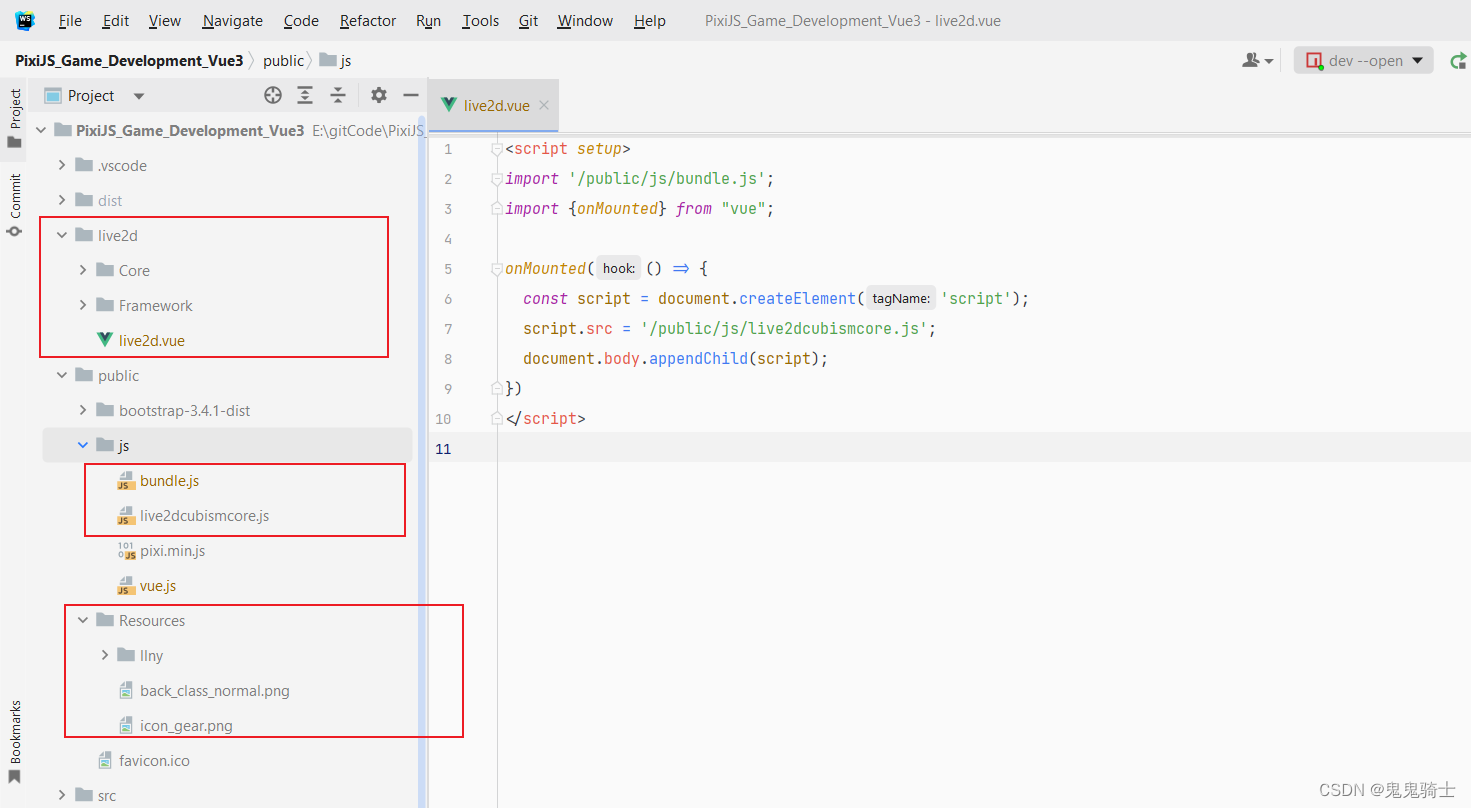1471x808 pixels.
Task: Open the Project view dropdown arrow
Action: tap(139, 96)
